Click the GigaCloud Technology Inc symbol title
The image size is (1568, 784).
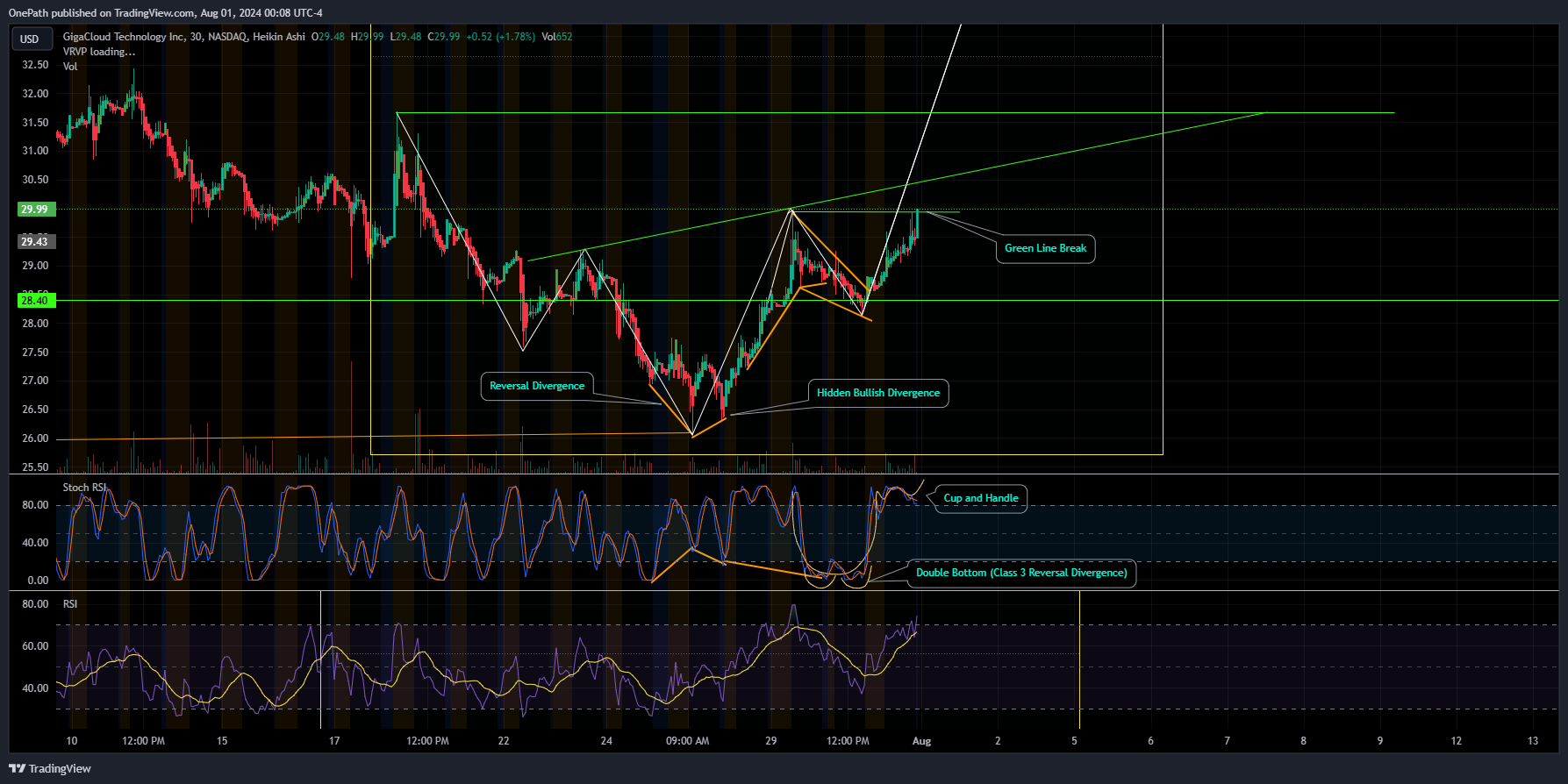(124, 37)
